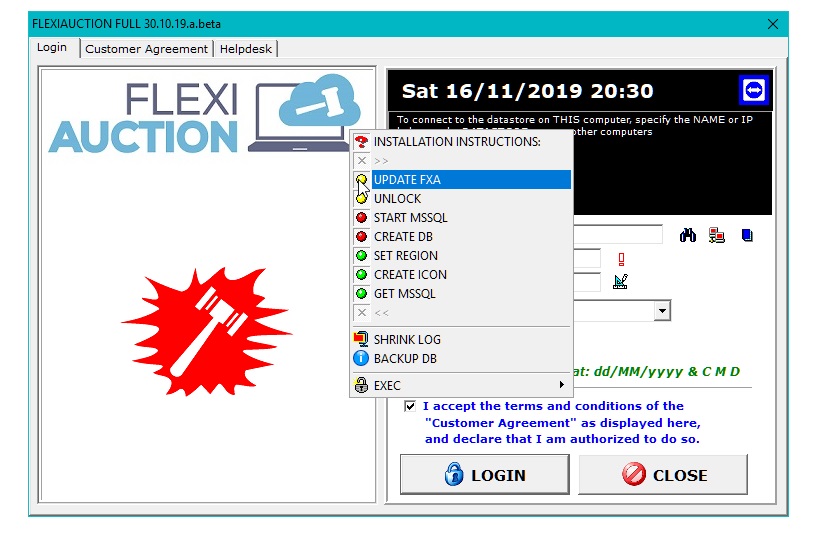This screenshot has height=533, width=813.
Task: Select the Login tab
Action: [x=52, y=47]
